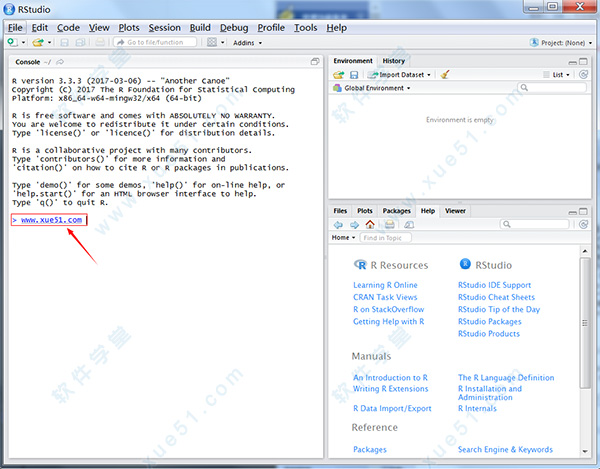Open the Edit menu
Image resolution: width=600 pixels, height=469 pixels.
pos(40,28)
